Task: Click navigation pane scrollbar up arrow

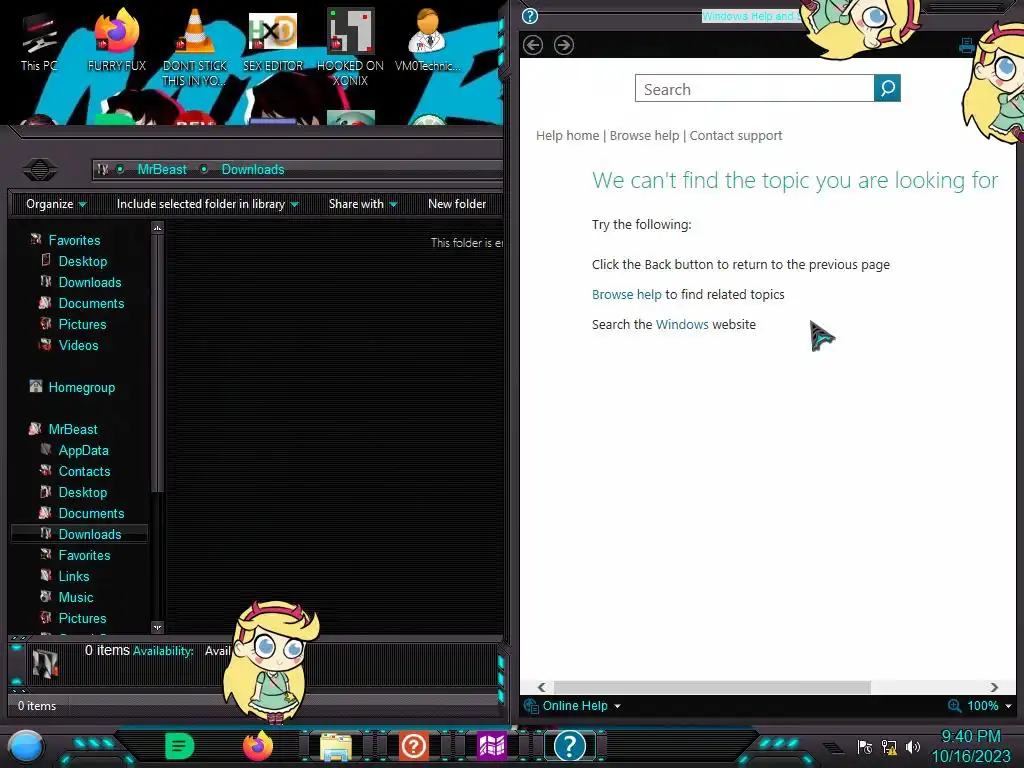Action: point(157,228)
